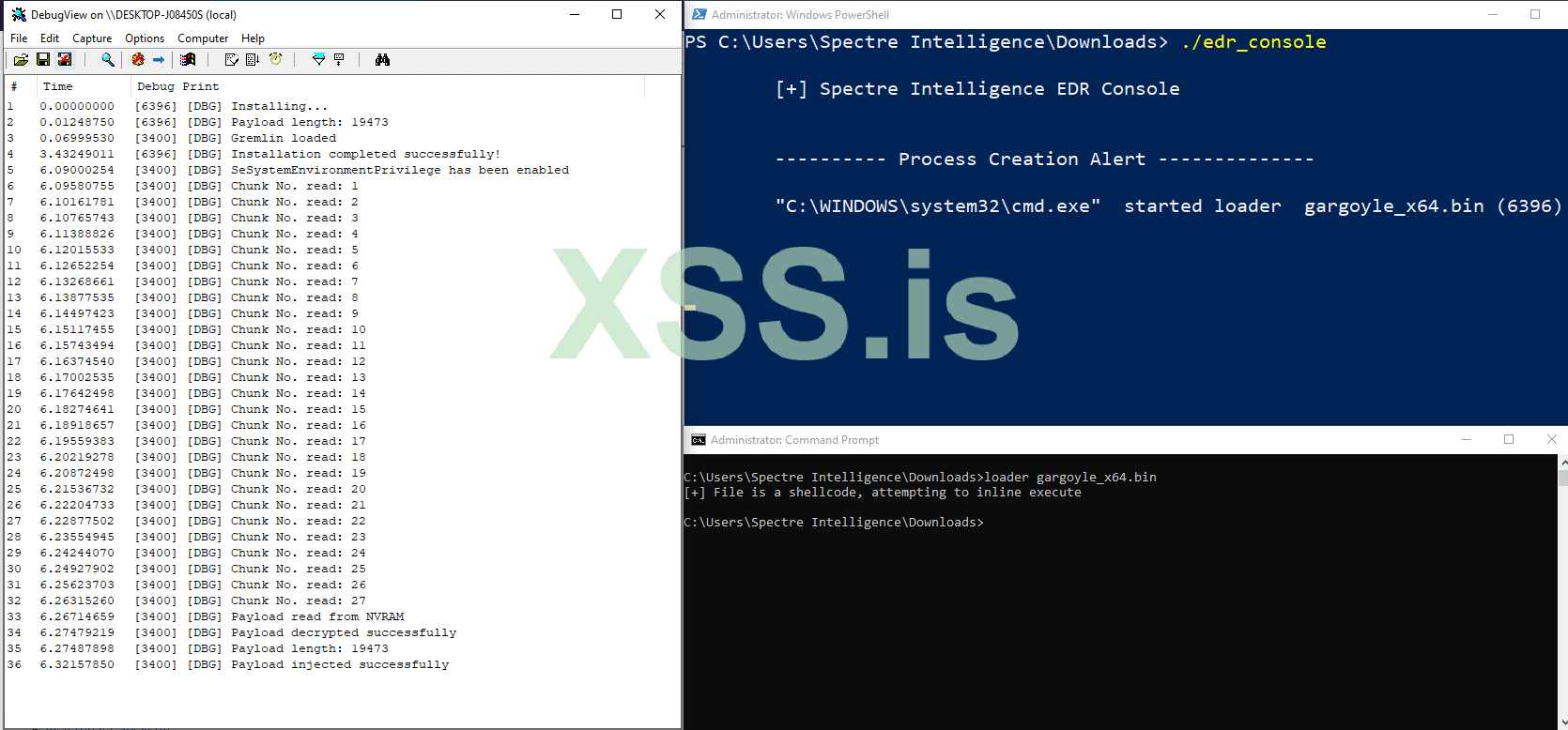
Task: Enable Pass-Through with the blue arrow icon
Action: 159,60
